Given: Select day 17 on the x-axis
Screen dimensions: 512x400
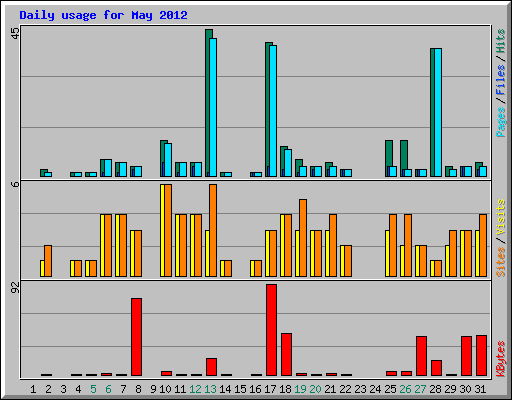Looking at the screenshot, I should (x=270, y=389).
